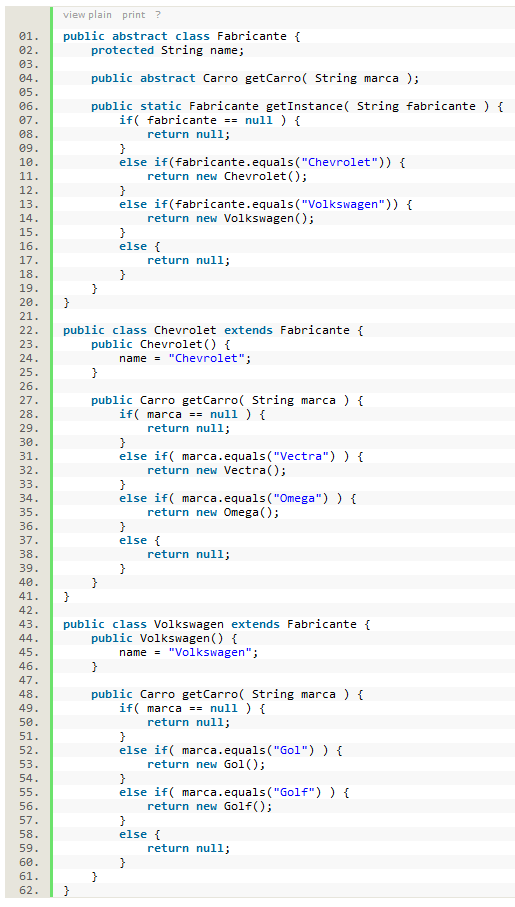Viewport: 515px width, 907px height.
Task: Click 'return new Omega();' line
Action: coord(214,512)
